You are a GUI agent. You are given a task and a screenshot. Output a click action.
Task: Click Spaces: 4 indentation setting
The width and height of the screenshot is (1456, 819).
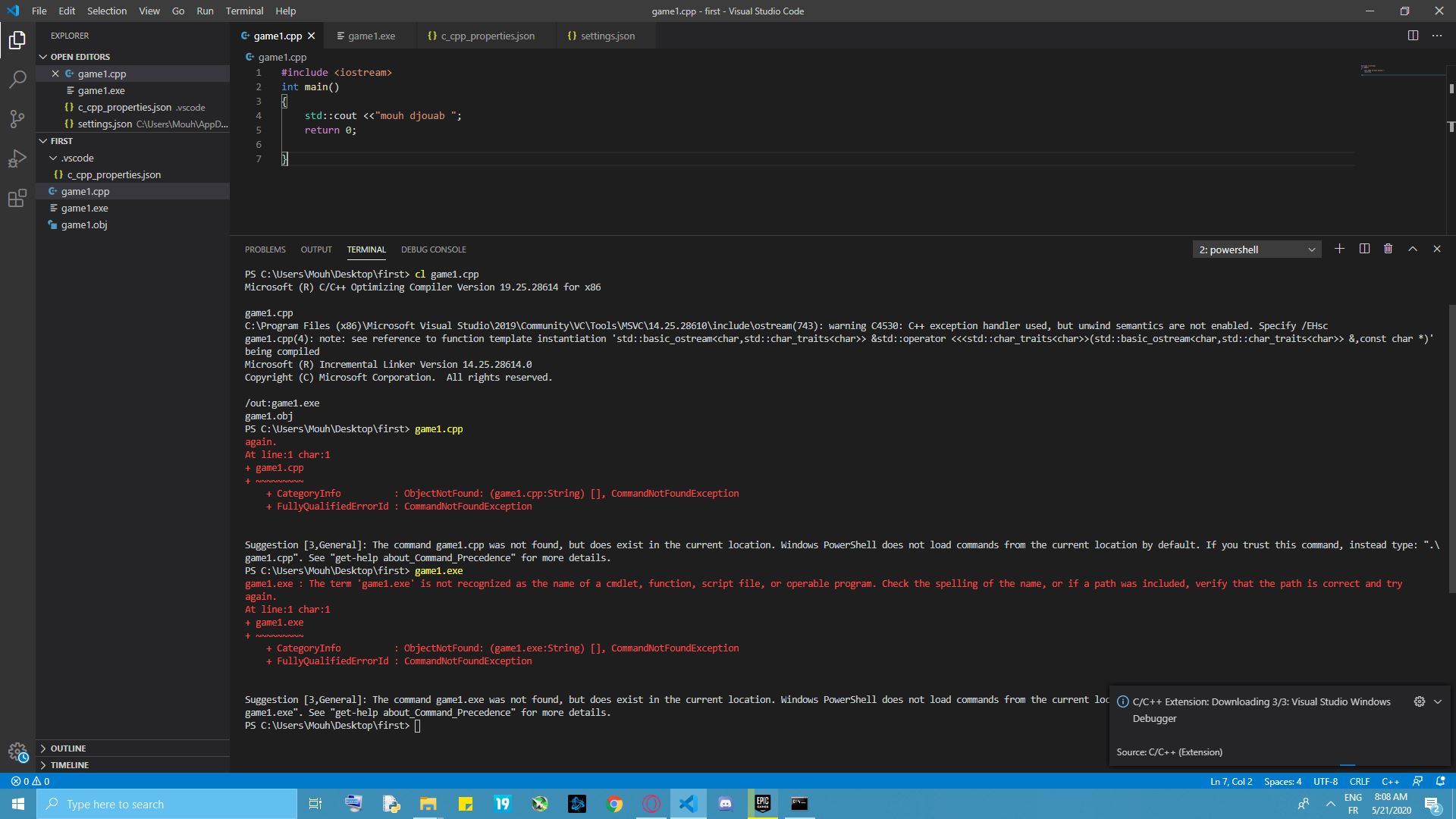click(1282, 781)
